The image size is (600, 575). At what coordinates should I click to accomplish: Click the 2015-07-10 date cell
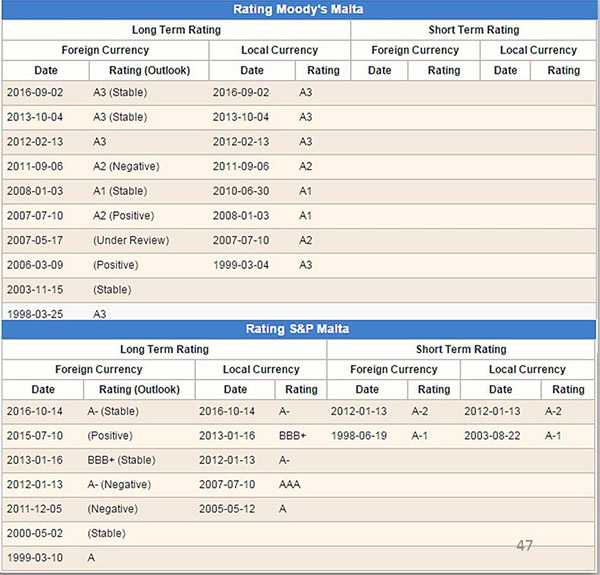(36, 436)
